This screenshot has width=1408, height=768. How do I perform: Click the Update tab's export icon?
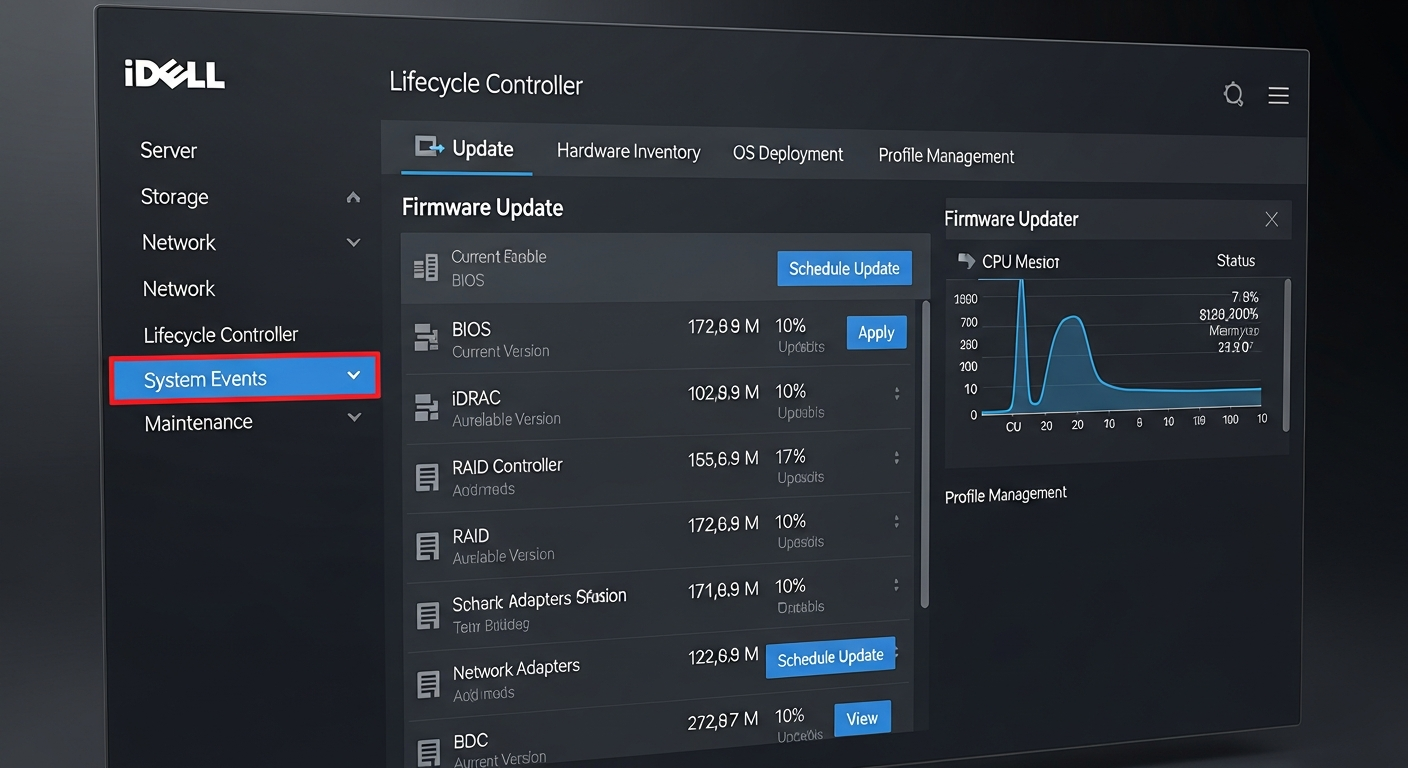[x=429, y=146]
